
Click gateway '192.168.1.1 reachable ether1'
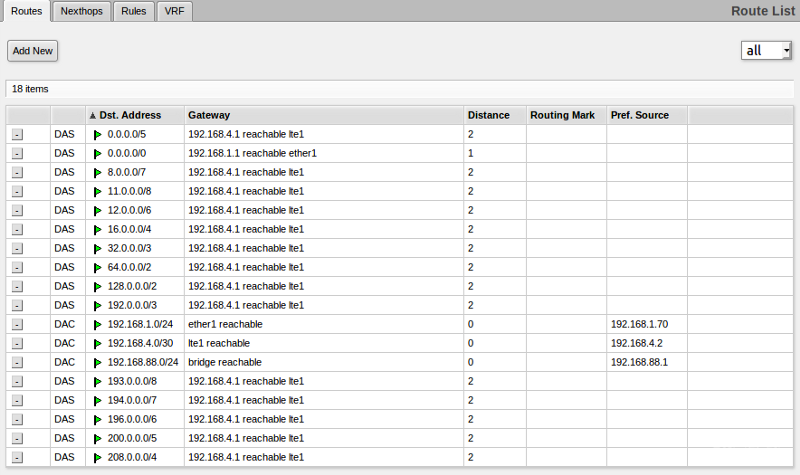(252, 153)
